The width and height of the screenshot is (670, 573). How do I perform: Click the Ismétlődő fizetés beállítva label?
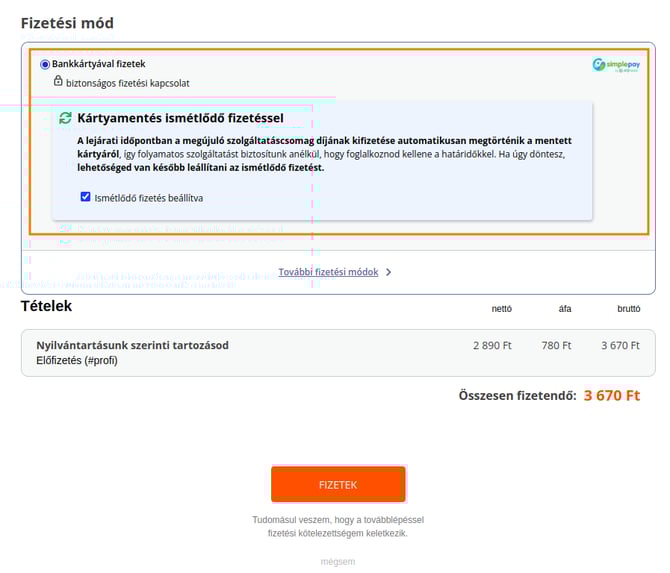[x=148, y=198]
